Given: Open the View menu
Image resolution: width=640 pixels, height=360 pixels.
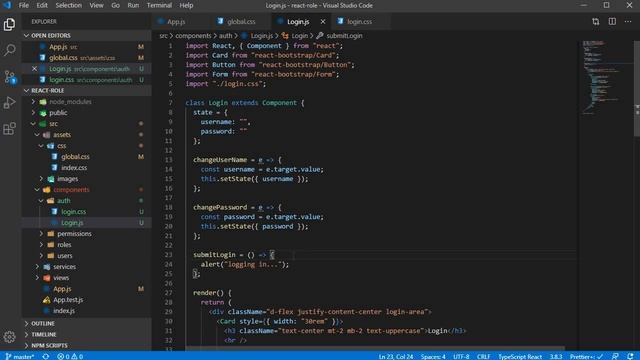Looking at the screenshot, I should [x=96, y=5].
